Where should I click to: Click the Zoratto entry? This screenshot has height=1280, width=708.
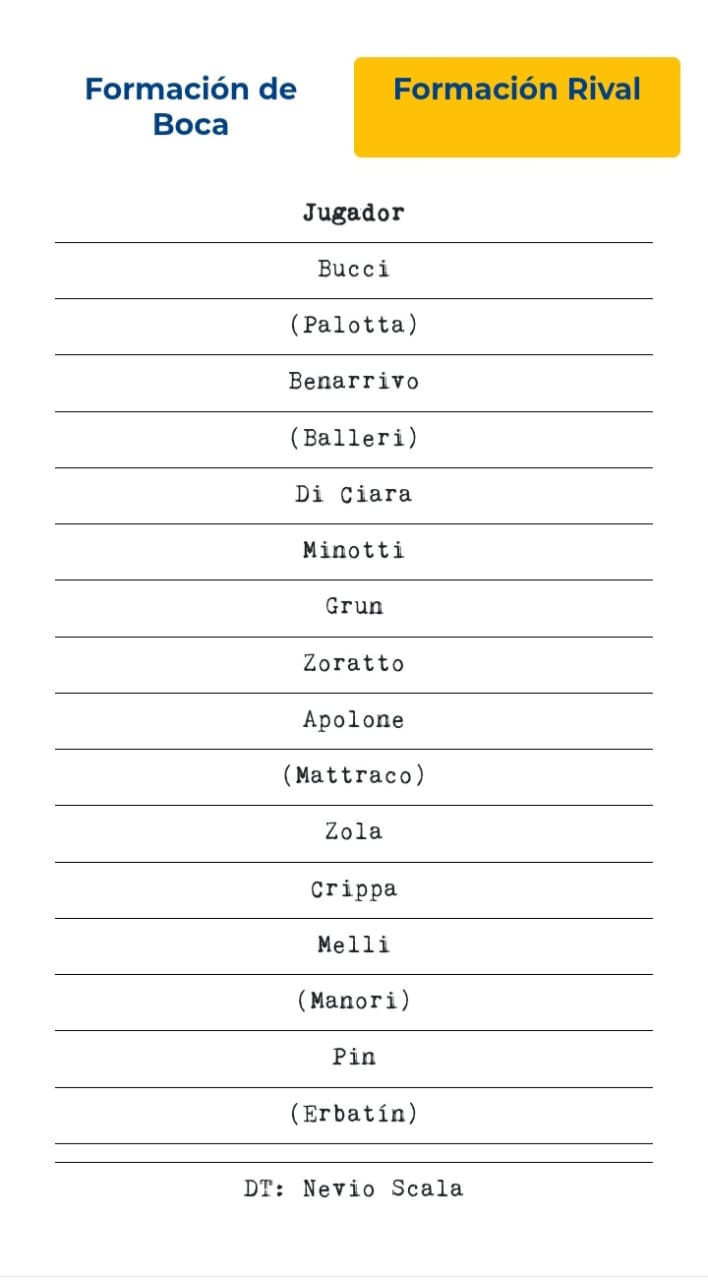point(353,663)
